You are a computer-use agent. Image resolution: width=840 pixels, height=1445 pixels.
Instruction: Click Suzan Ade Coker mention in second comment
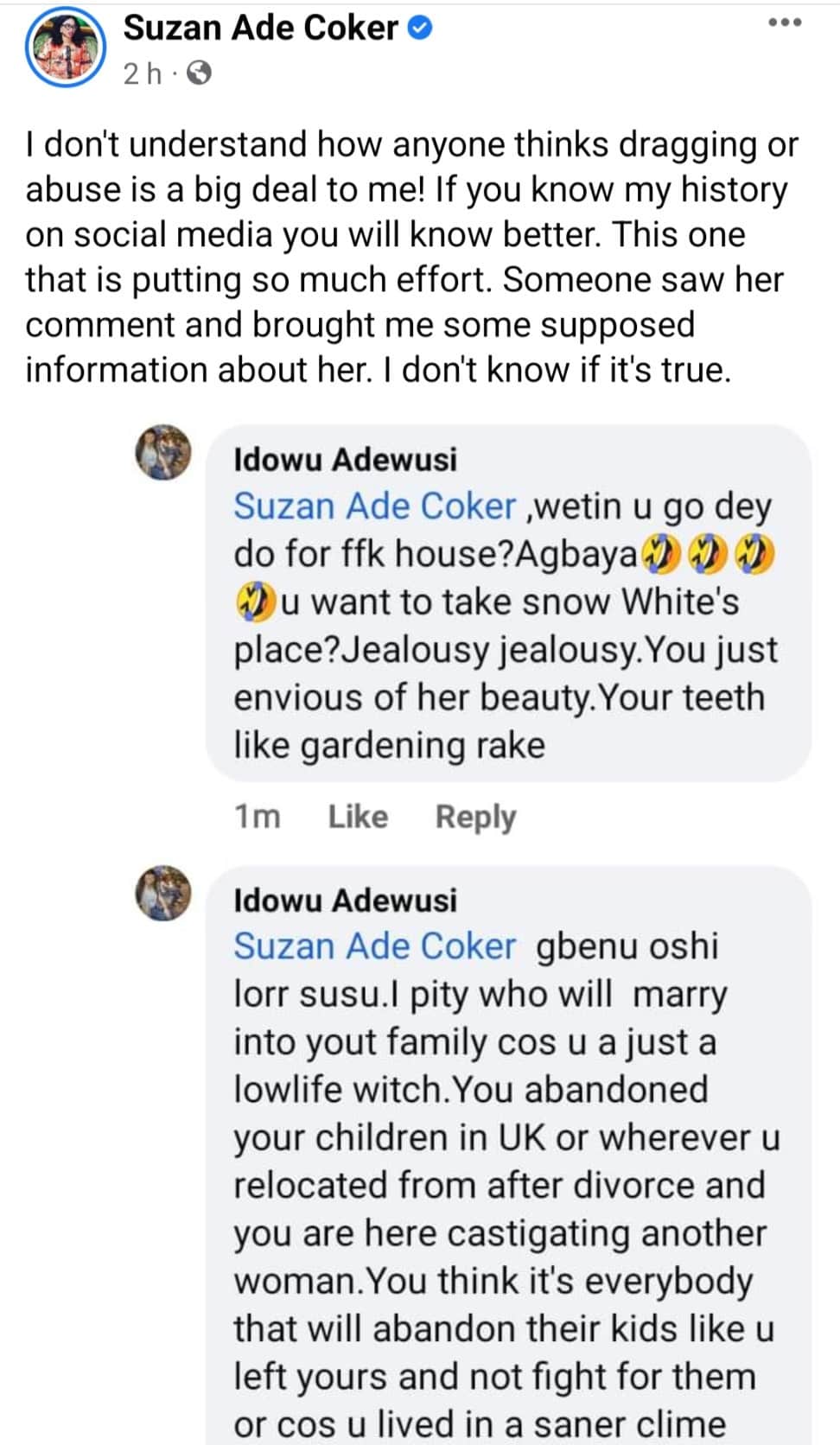coord(375,946)
